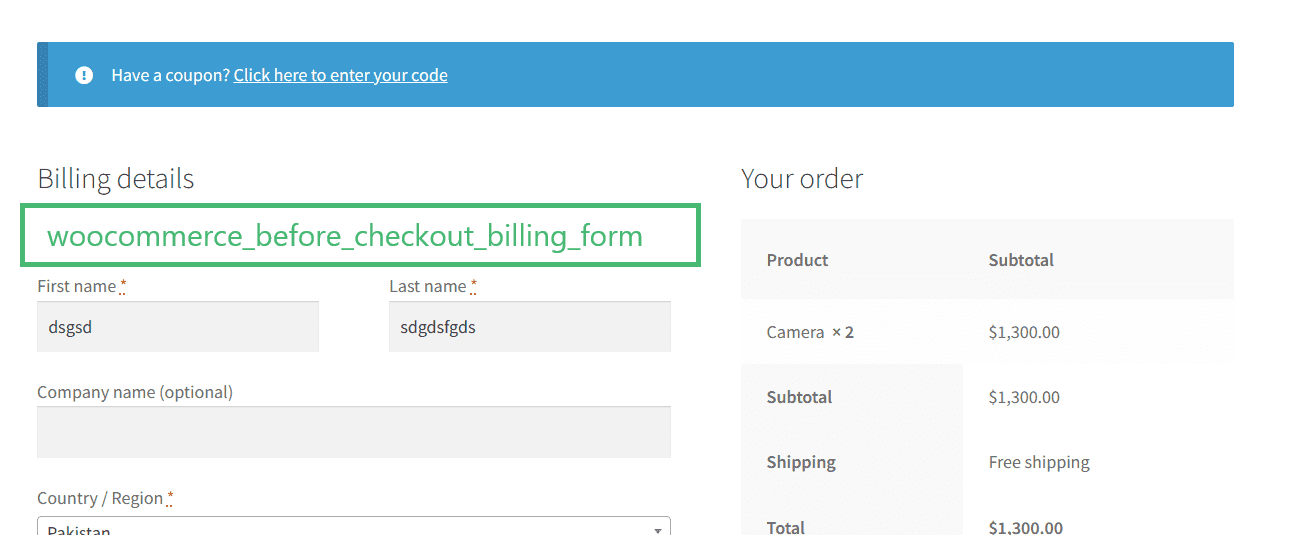Viewport: 1302px width, 535px height.
Task: Click the Billing details heading
Action: click(x=116, y=179)
